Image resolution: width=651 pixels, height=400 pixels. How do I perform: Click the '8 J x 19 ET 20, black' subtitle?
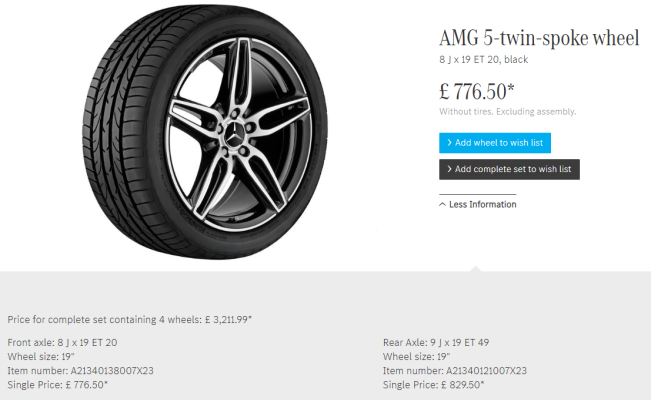[x=483, y=60]
